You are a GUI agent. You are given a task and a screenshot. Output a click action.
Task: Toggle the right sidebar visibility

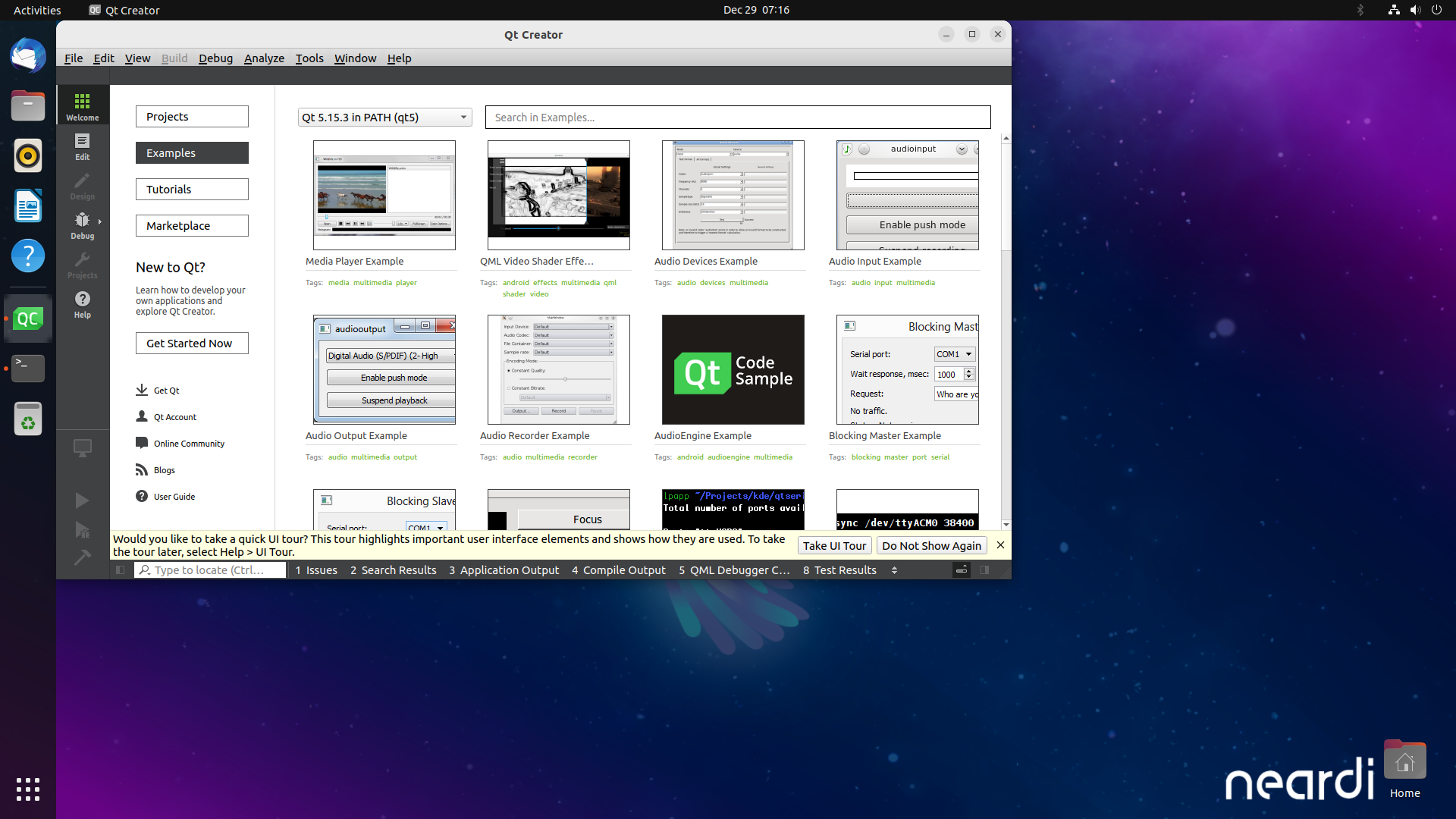click(x=984, y=570)
